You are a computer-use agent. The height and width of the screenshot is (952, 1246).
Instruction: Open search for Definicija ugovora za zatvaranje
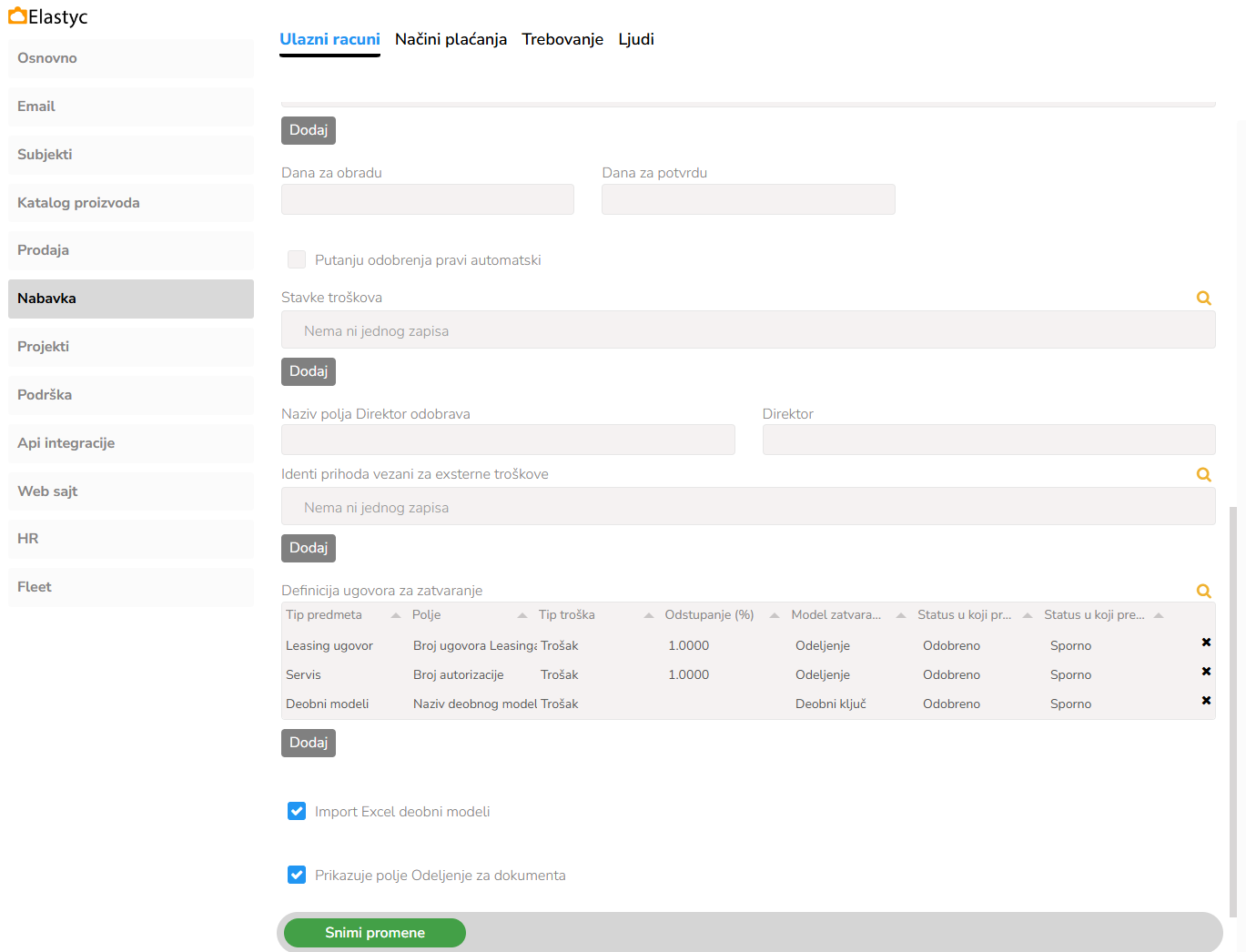[1203, 592]
